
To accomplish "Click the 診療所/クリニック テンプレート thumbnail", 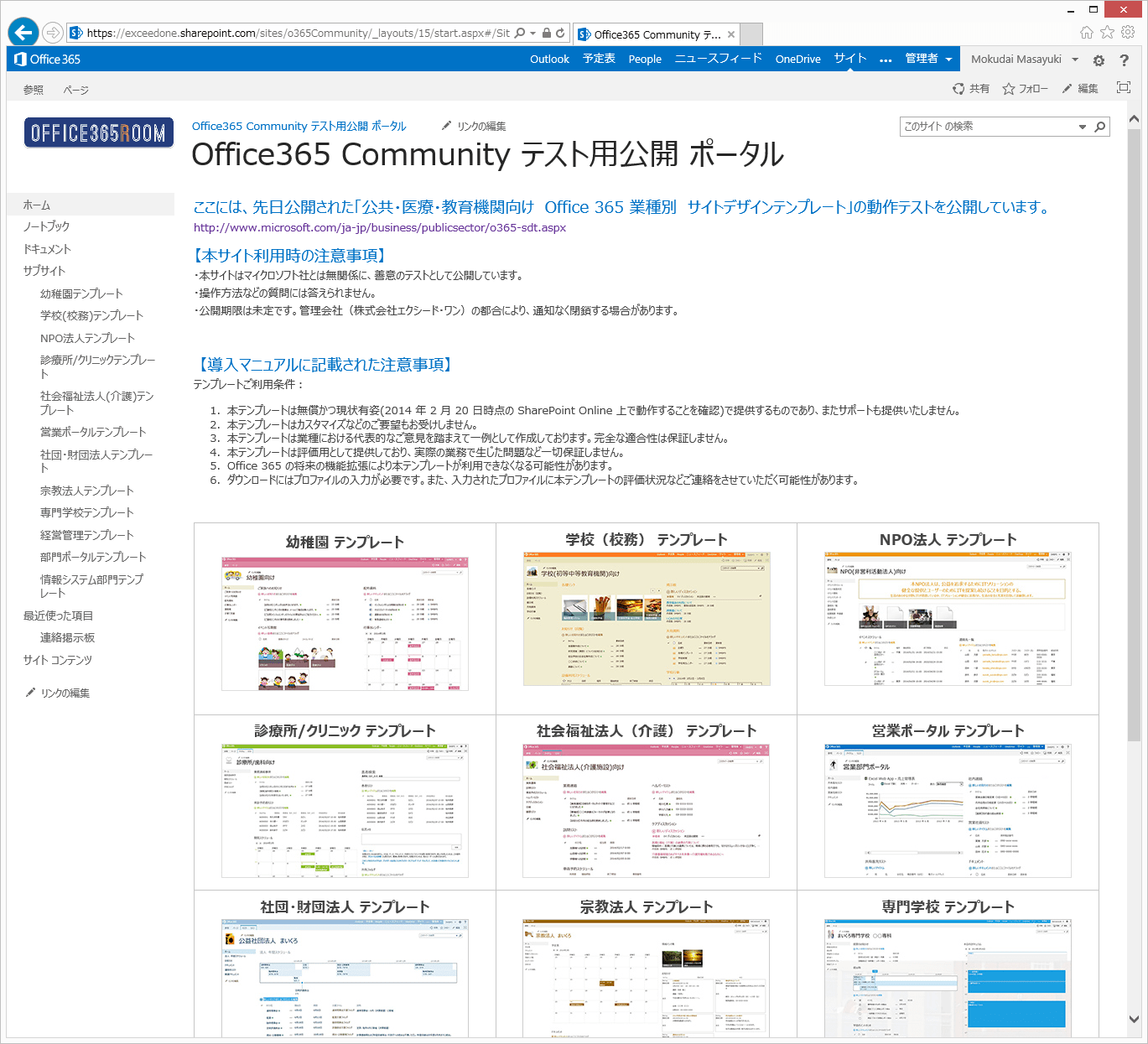I will (345, 811).
